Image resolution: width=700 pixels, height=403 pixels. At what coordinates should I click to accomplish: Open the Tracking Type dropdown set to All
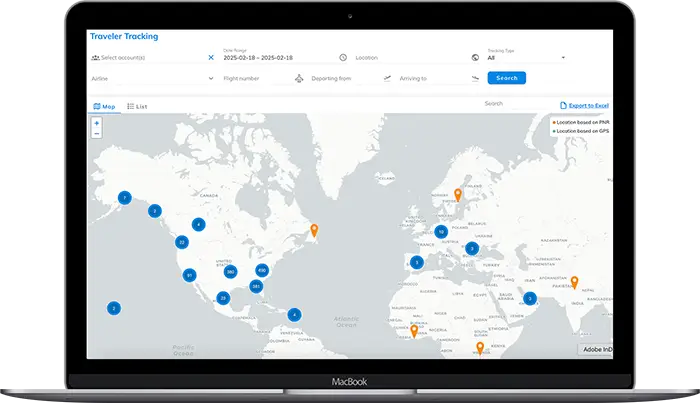point(526,58)
